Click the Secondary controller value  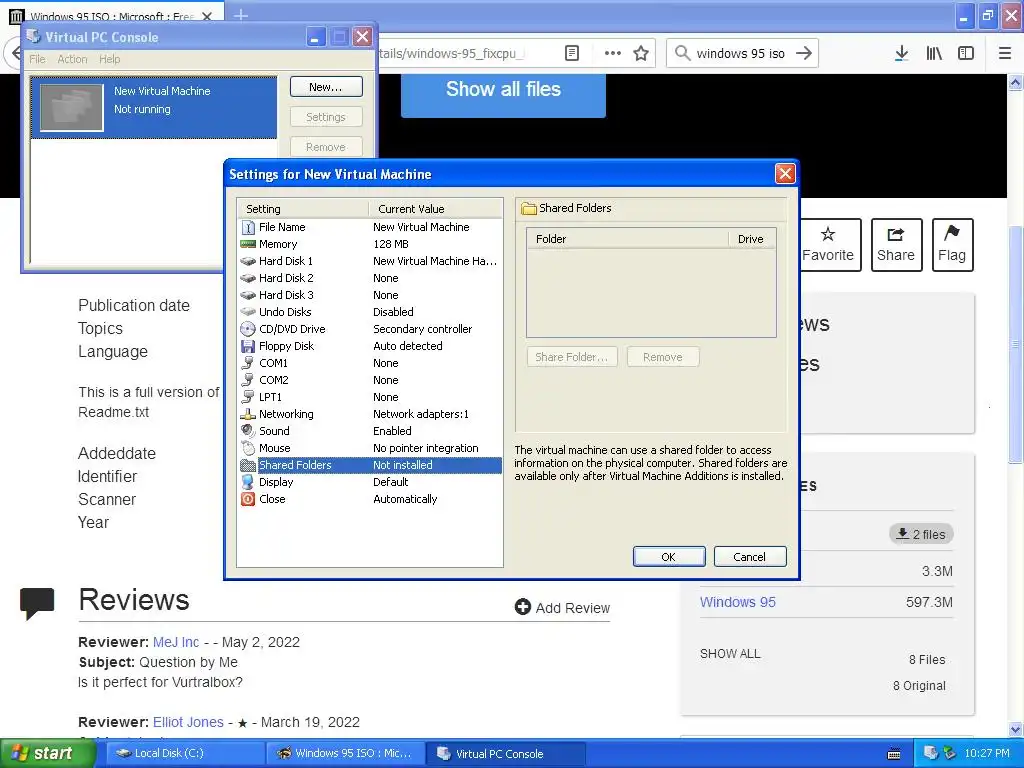pos(423,329)
